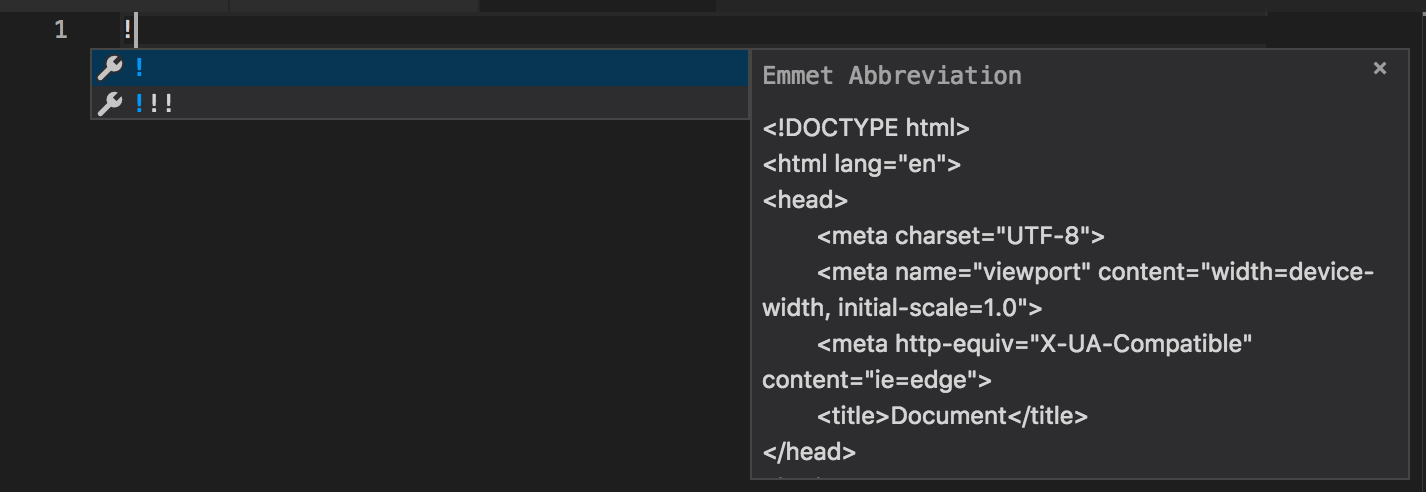The image size is (1426, 492).
Task: Select the "!!!" Emmet suggestion
Action: tap(420, 103)
